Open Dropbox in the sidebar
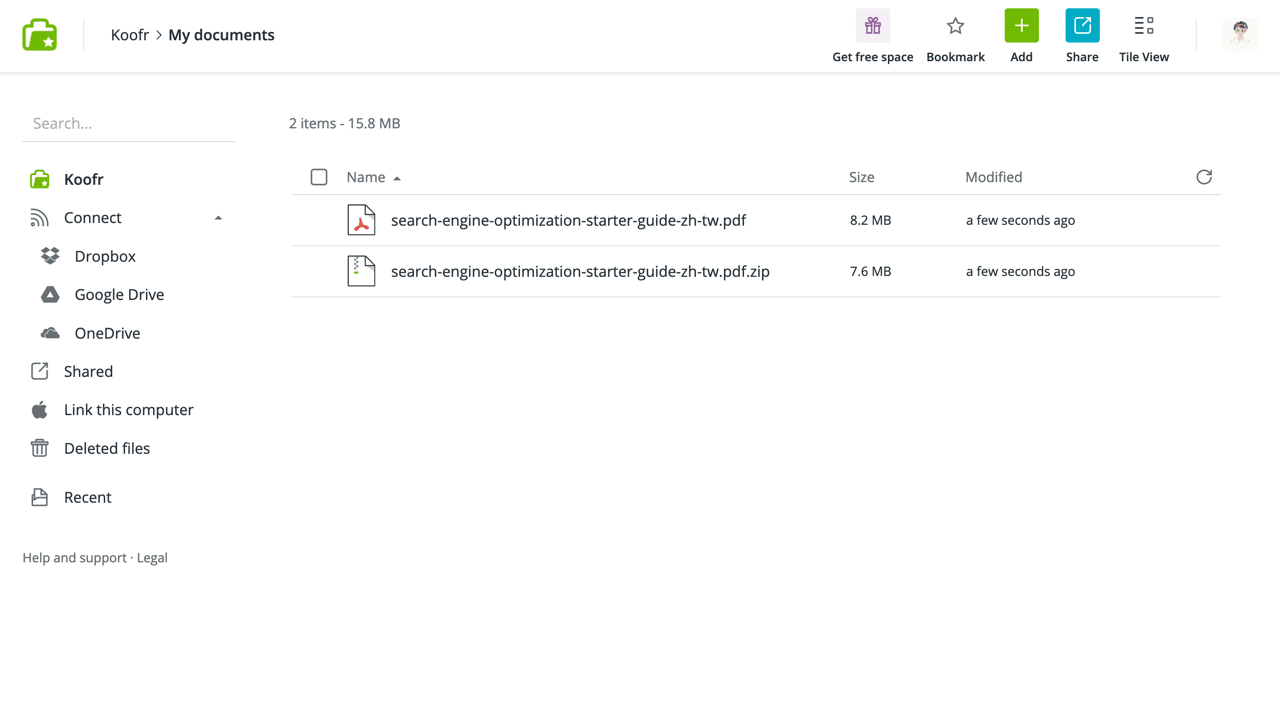Viewport: 1280px width, 712px height. [104, 256]
